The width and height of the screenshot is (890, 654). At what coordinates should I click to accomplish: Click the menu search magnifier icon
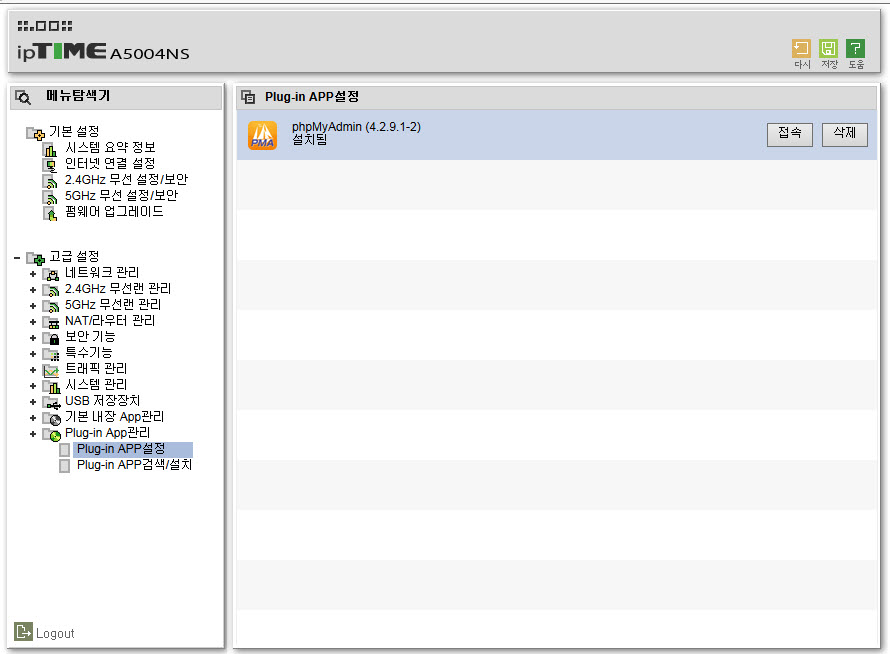coord(23,97)
